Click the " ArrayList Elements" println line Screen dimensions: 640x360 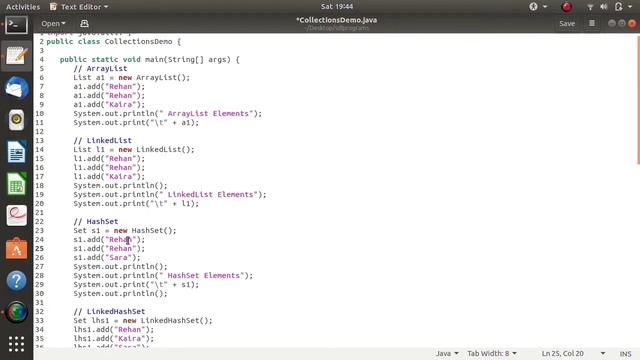point(168,113)
